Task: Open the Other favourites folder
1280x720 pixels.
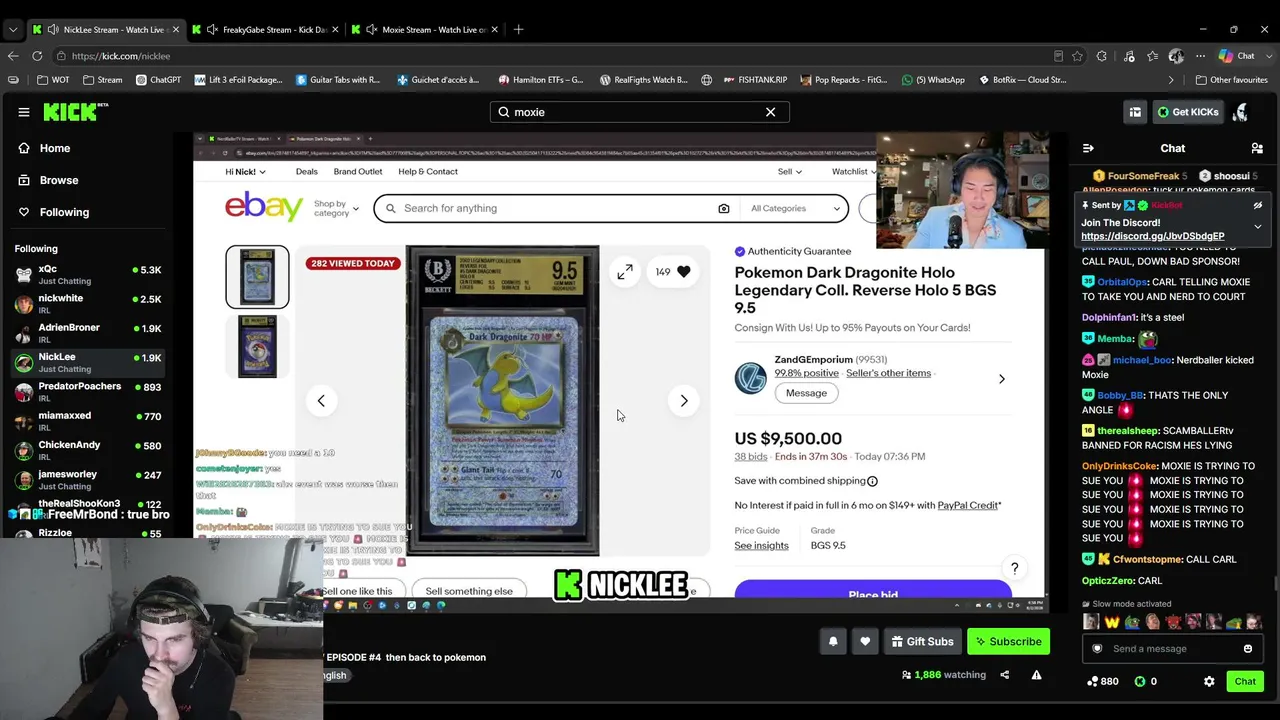Action: [1231, 80]
